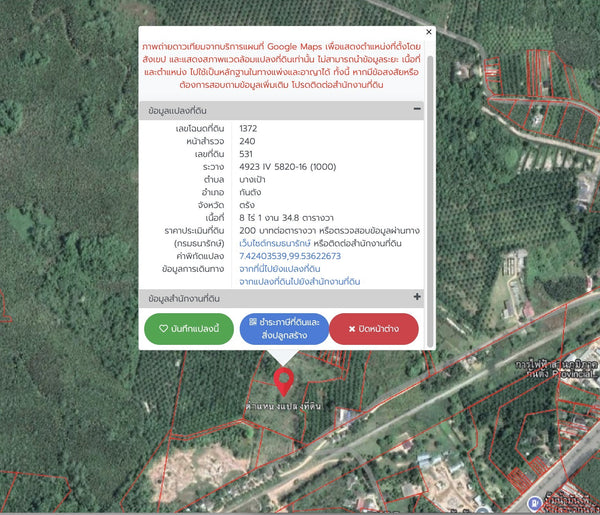Click the red ปิดหน้าต่าง button
The width and height of the screenshot is (600, 515).
click(x=374, y=329)
